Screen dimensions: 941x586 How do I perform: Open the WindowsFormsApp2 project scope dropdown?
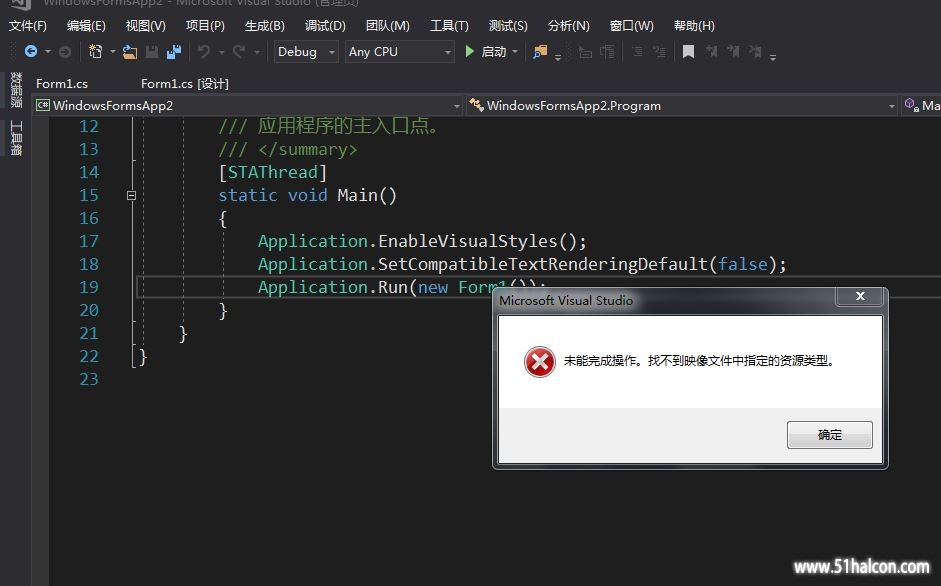pyautogui.click(x=248, y=106)
